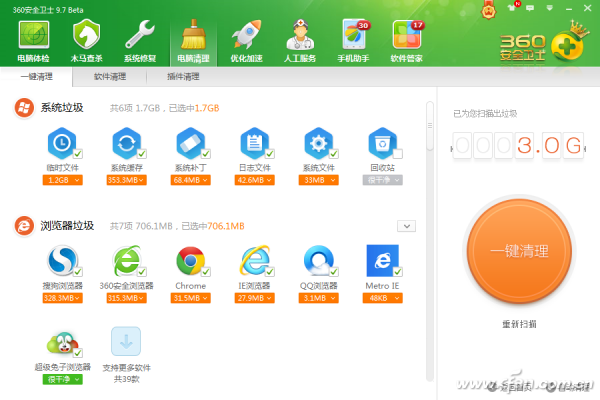
Task: Click the 系统垃圾 Windows section icon
Action: click(24, 108)
